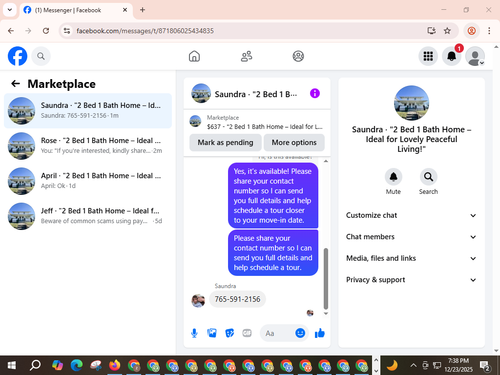The width and height of the screenshot is (500, 375).
Task: Open Chrome three-dot menu
Action: [x=489, y=31]
